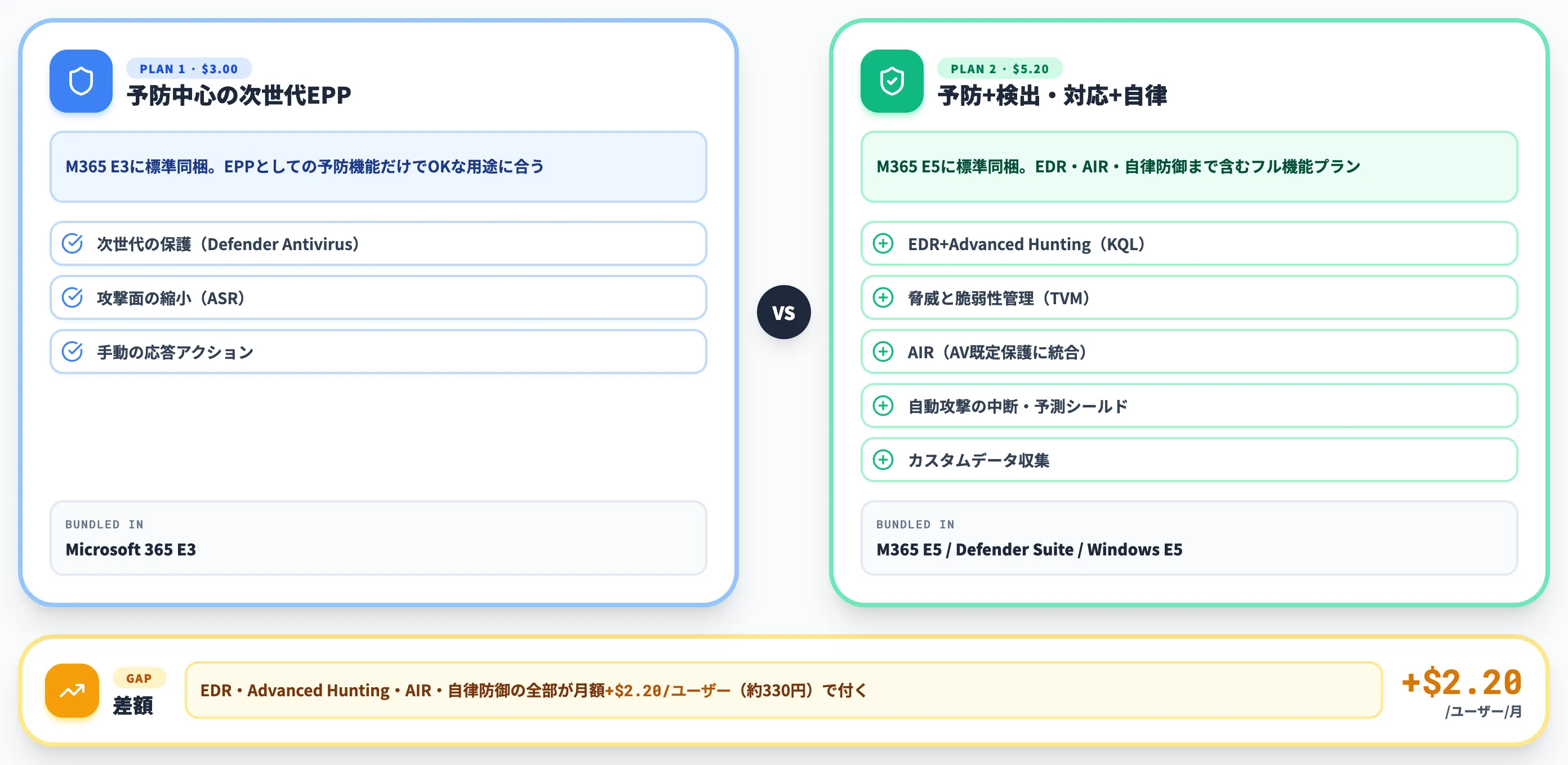Click the /ユーザー/月 unit text
Screen dimensions: 1568x765
[x=1484, y=711]
